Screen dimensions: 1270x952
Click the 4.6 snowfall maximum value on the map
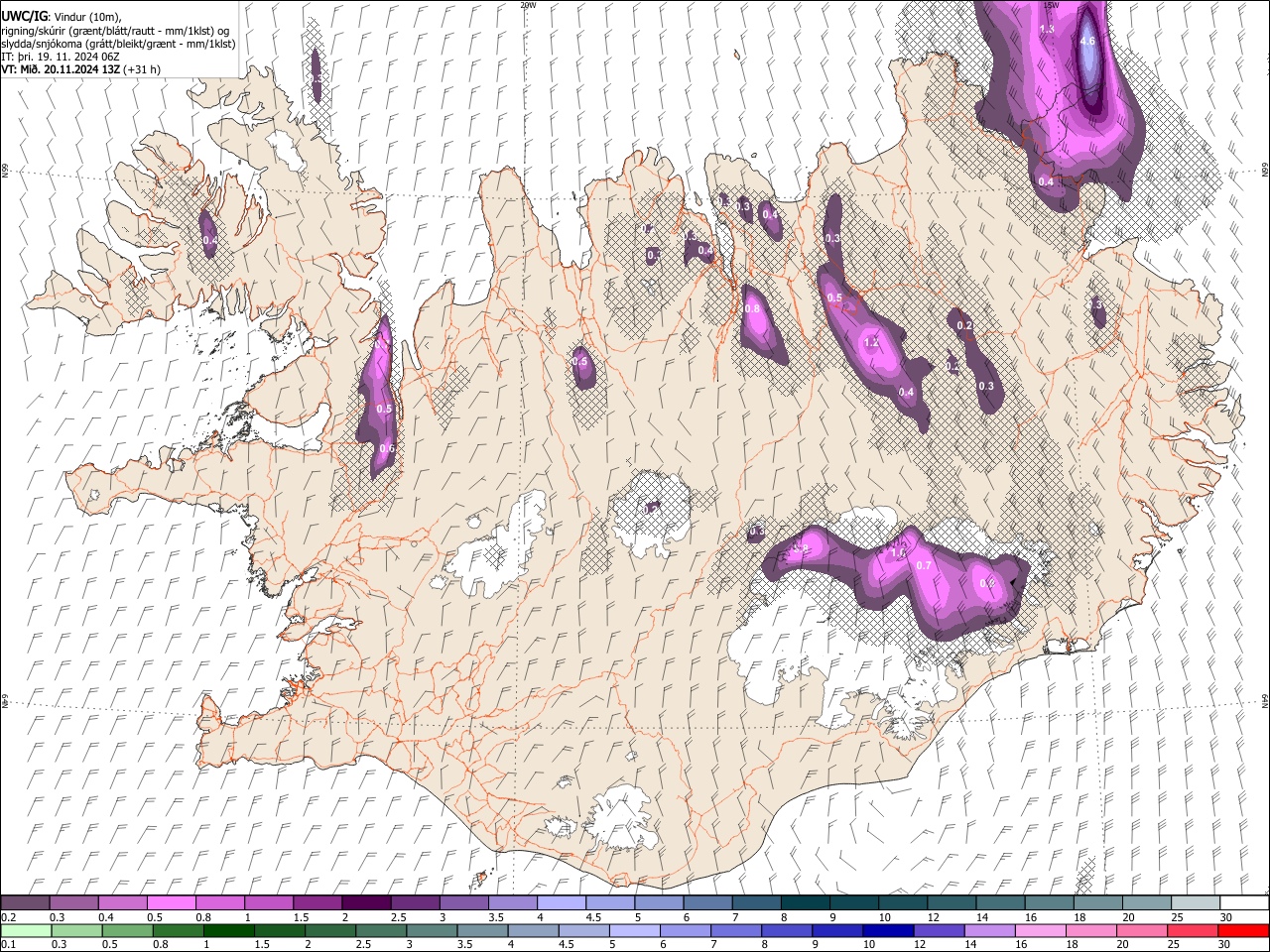(1087, 41)
